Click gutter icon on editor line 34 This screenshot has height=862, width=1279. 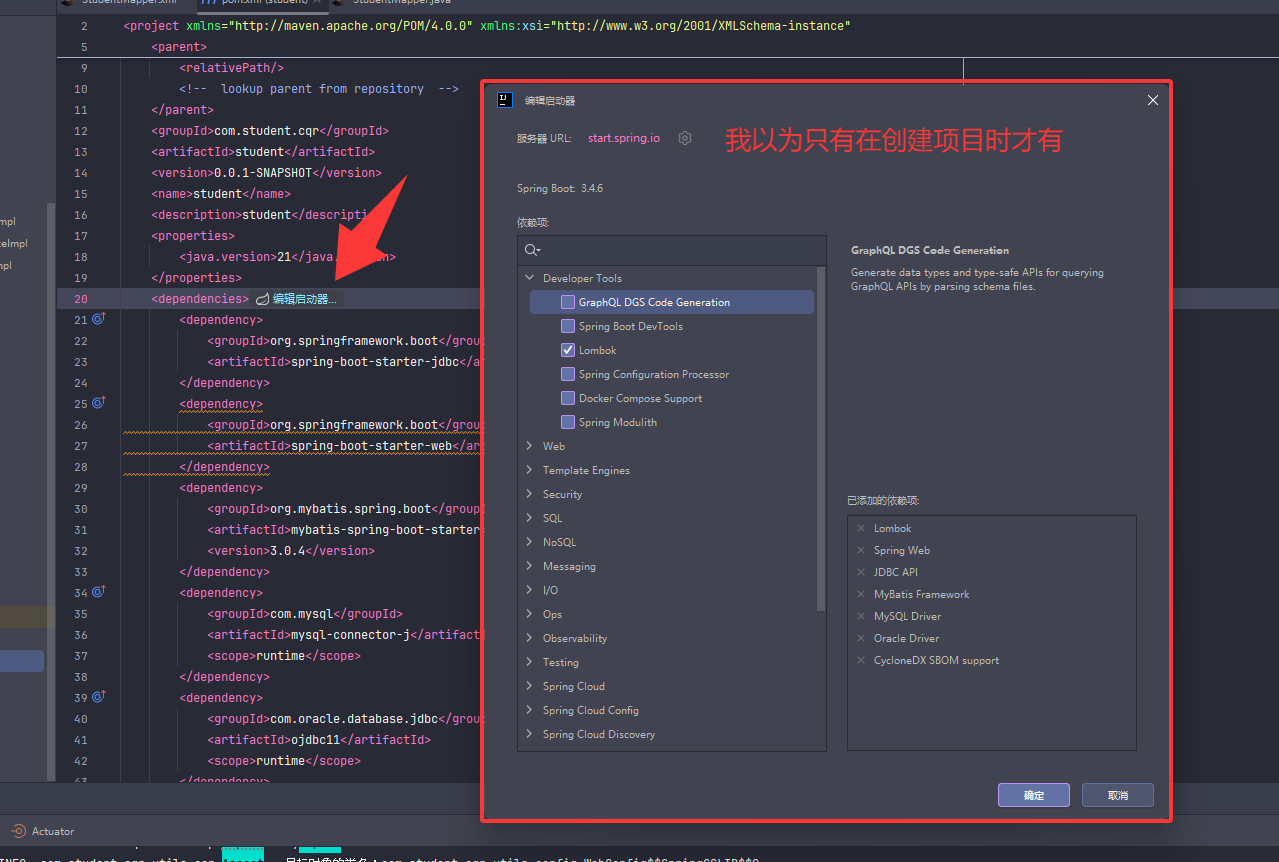[99, 592]
